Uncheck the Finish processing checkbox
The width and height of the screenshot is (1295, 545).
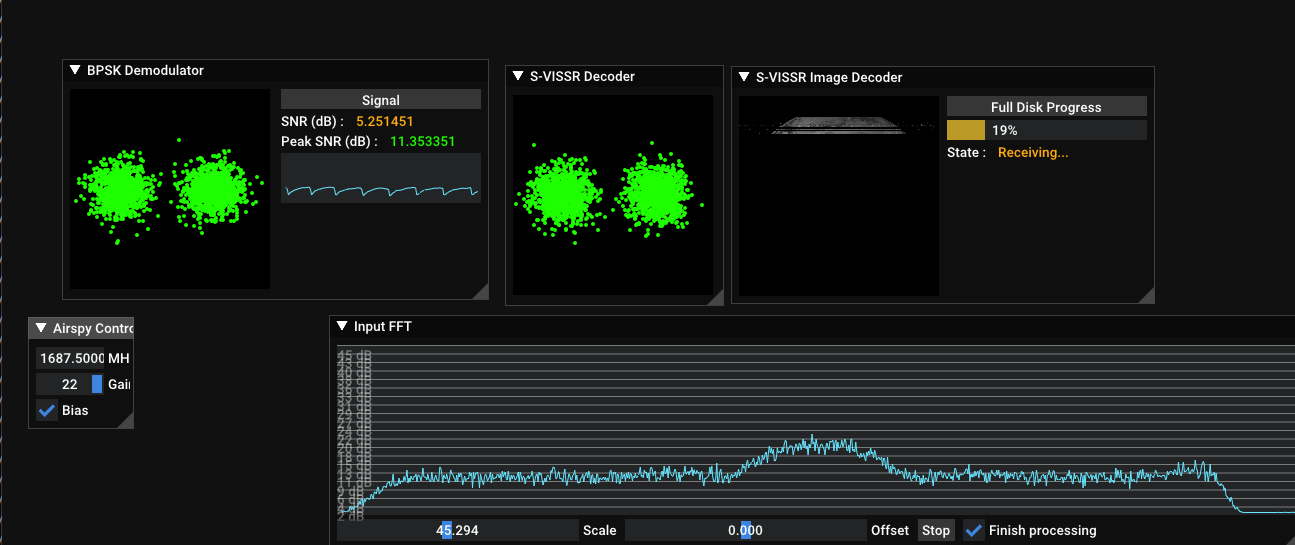pyautogui.click(x=973, y=531)
